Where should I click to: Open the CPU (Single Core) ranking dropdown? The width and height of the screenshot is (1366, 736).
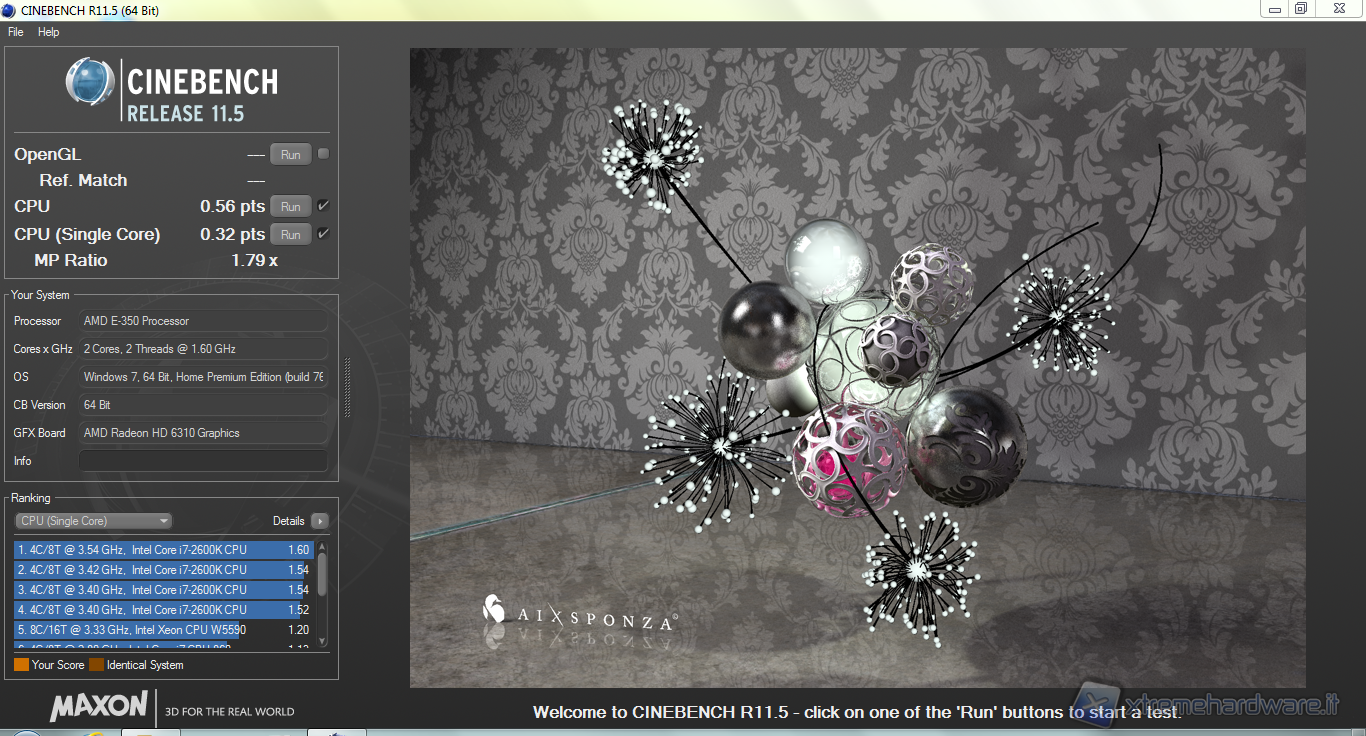click(93, 521)
